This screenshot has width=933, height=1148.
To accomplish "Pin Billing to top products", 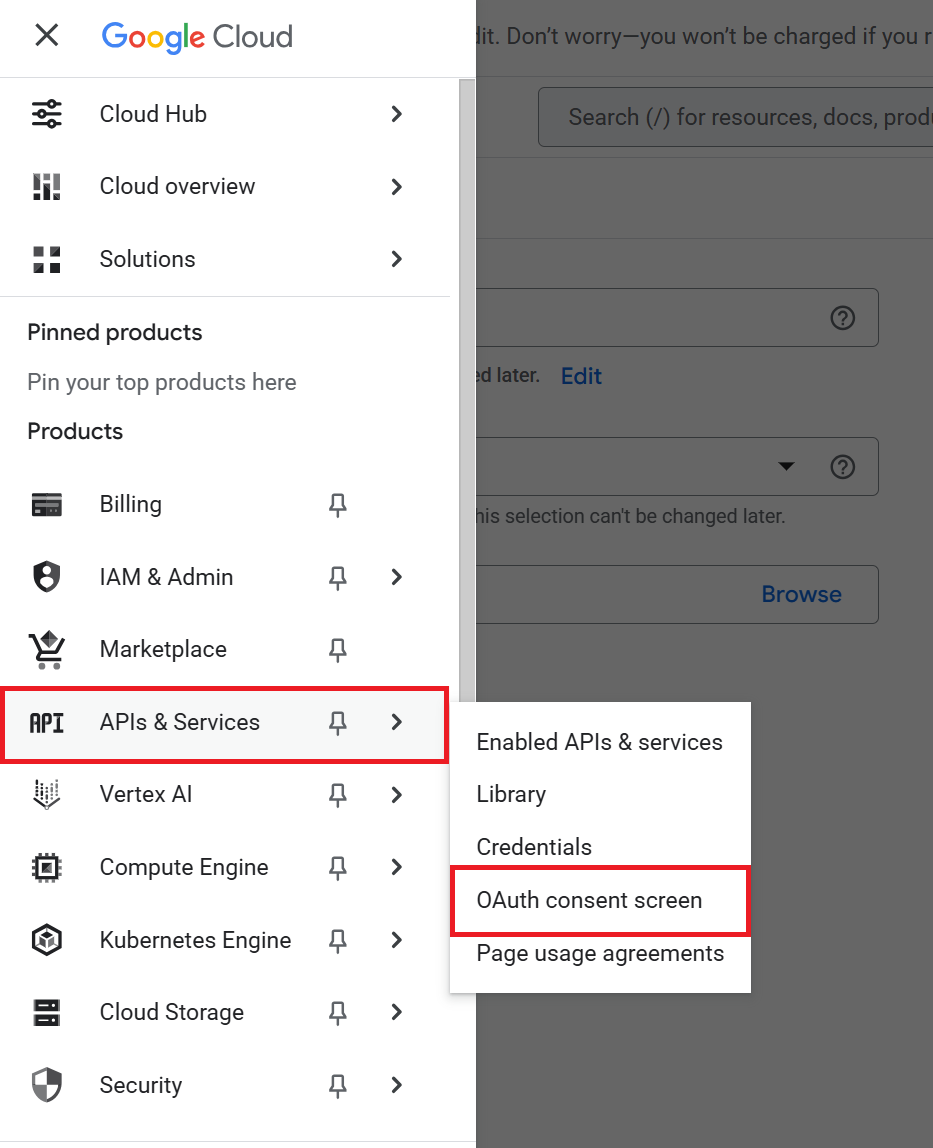I will 338,505.
